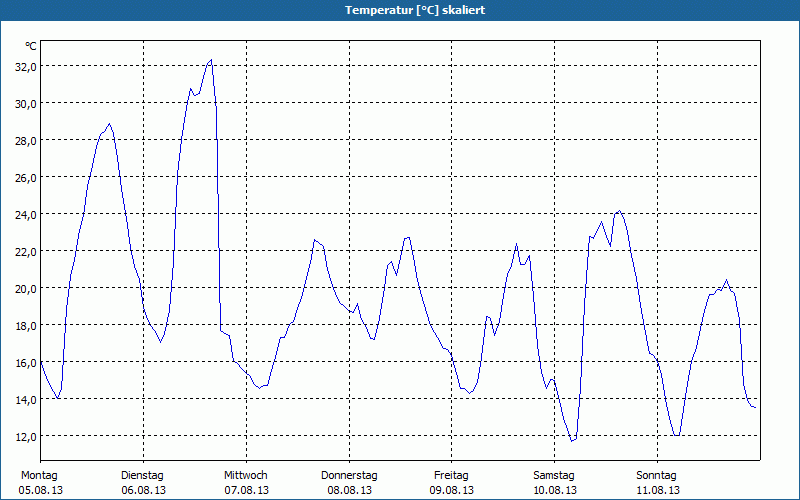Click the Montag day label
This screenshot has width=800, height=500.
coord(39,476)
